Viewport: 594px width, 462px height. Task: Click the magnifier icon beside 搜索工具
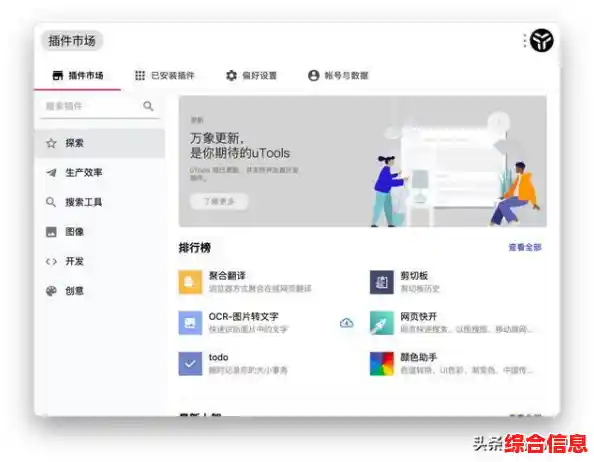coord(51,202)
